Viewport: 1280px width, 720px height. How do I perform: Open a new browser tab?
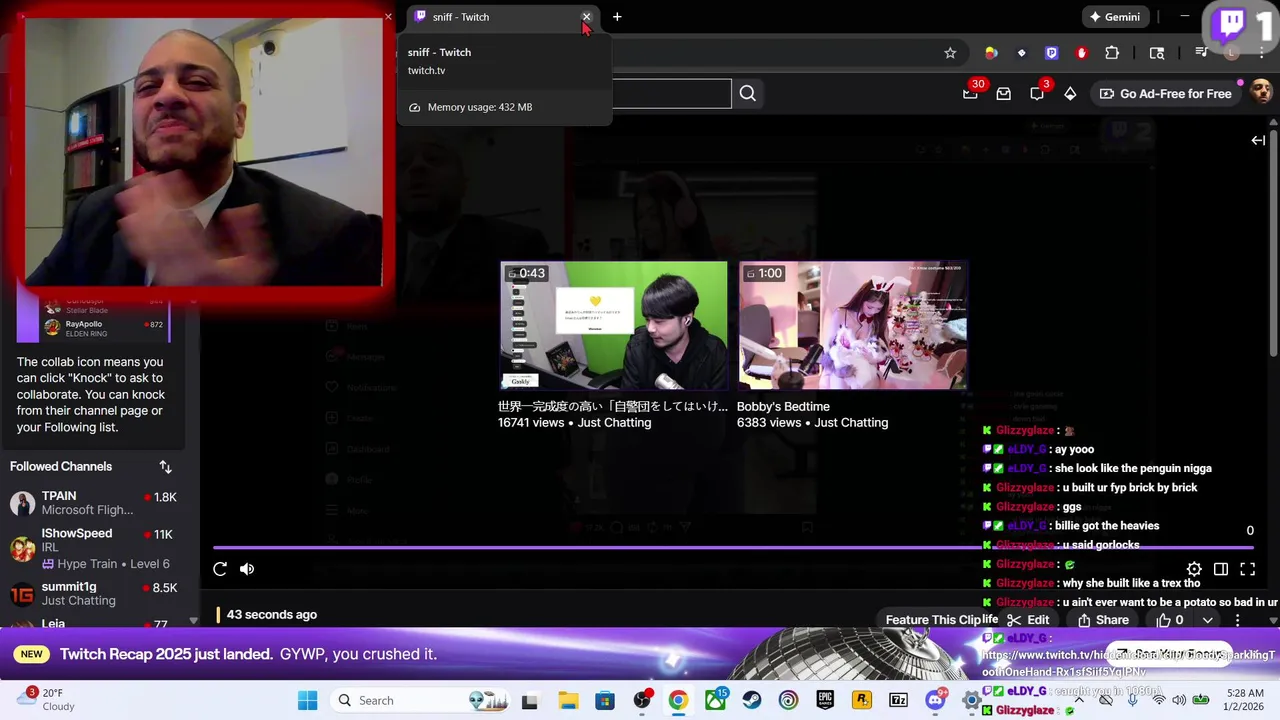(617, 17)
